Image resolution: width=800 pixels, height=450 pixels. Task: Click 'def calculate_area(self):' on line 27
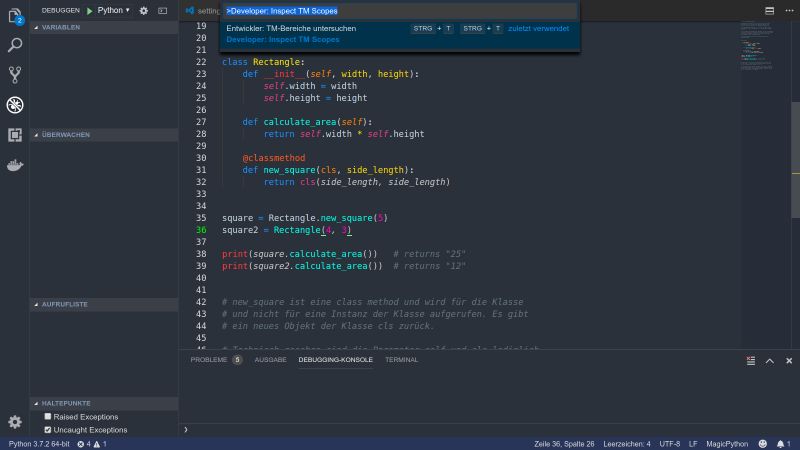(x=308, y=122)
